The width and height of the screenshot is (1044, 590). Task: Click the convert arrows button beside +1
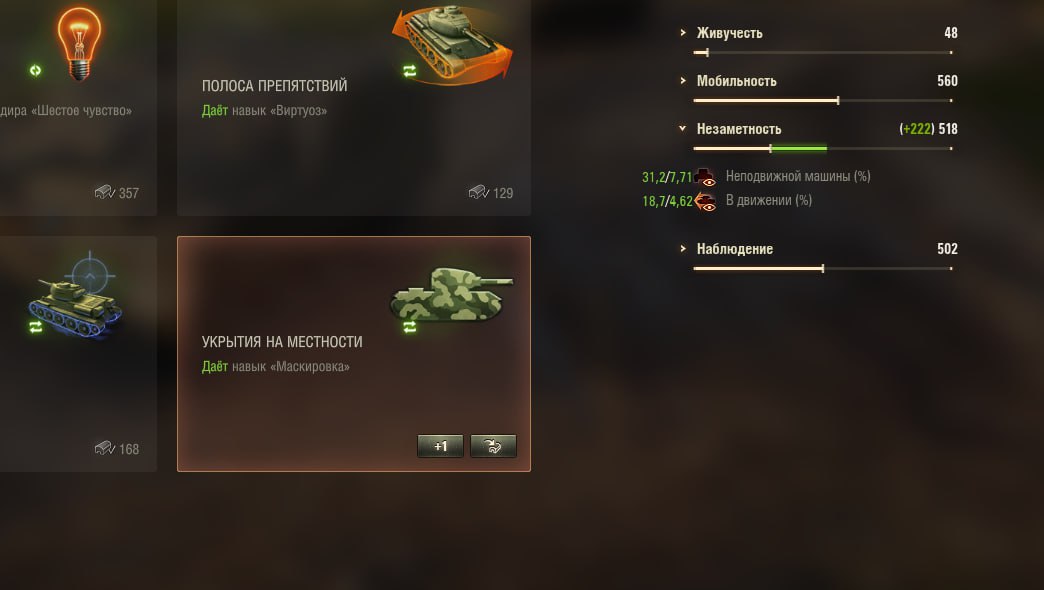493,446
